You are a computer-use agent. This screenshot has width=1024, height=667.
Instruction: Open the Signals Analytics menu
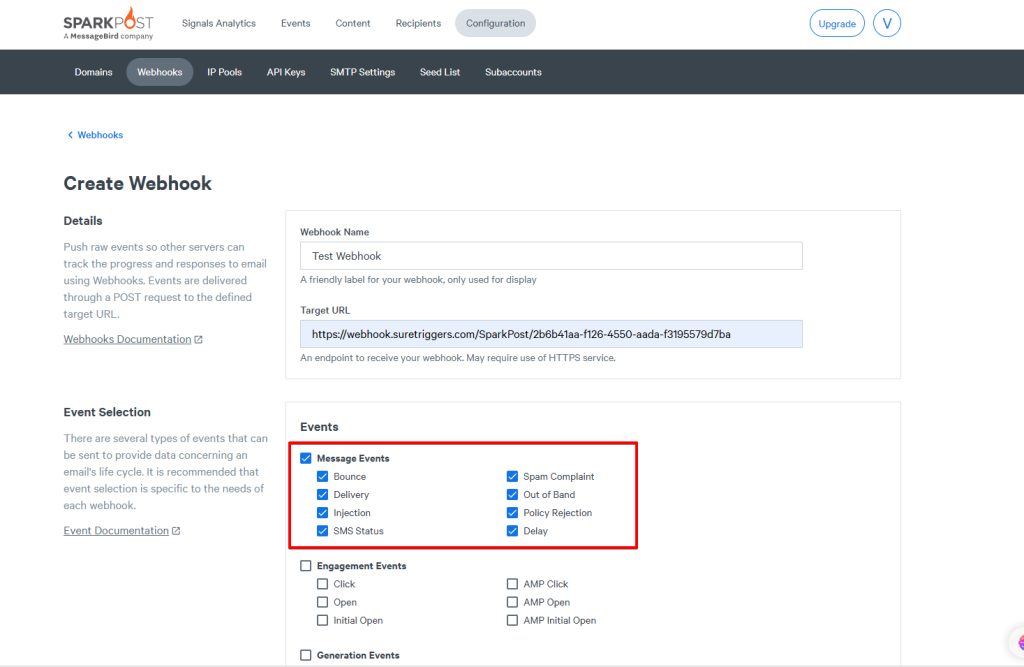(219, 24)
